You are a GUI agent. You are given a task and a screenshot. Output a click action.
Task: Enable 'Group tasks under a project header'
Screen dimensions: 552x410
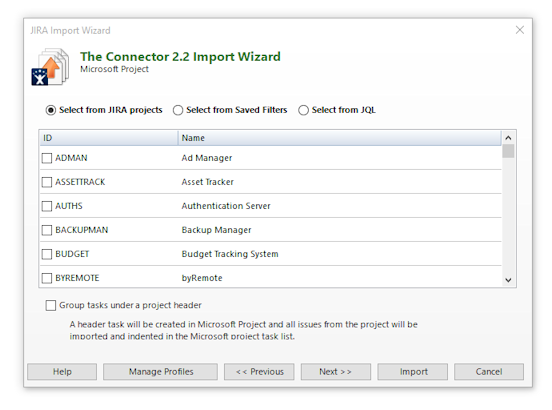[51, 305]
